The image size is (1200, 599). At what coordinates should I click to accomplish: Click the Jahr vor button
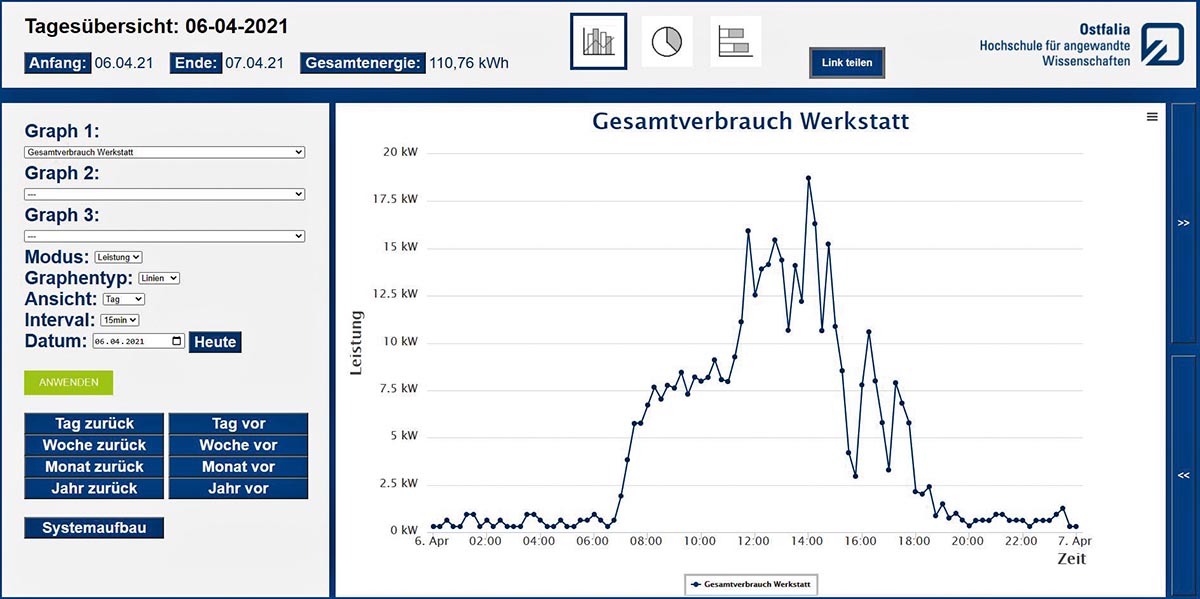point(238,489)
